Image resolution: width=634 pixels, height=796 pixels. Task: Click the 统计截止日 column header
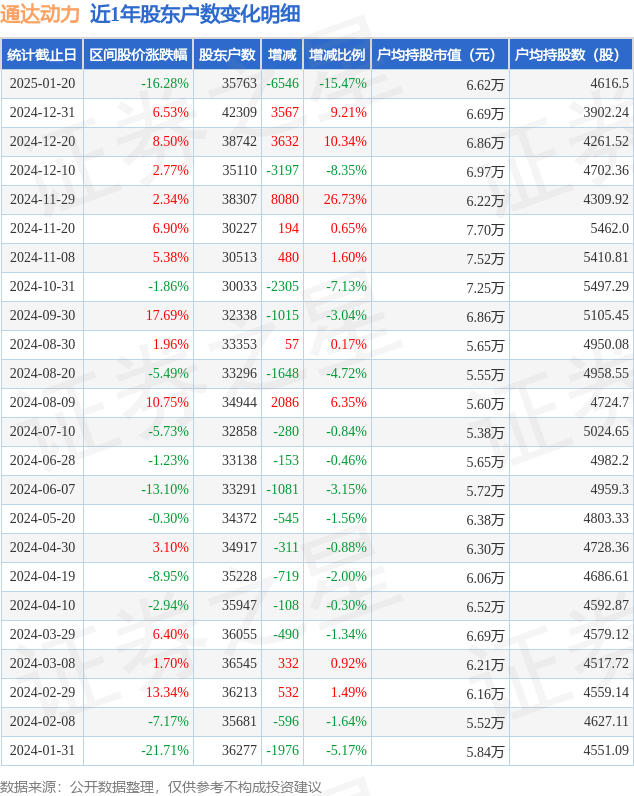coord(42,54)
